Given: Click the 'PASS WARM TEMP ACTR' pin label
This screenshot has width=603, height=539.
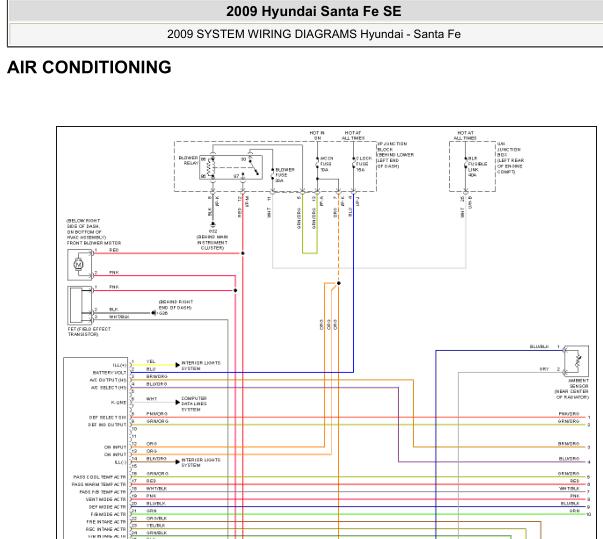Looking at the screenshot, I should click(98, 484).
